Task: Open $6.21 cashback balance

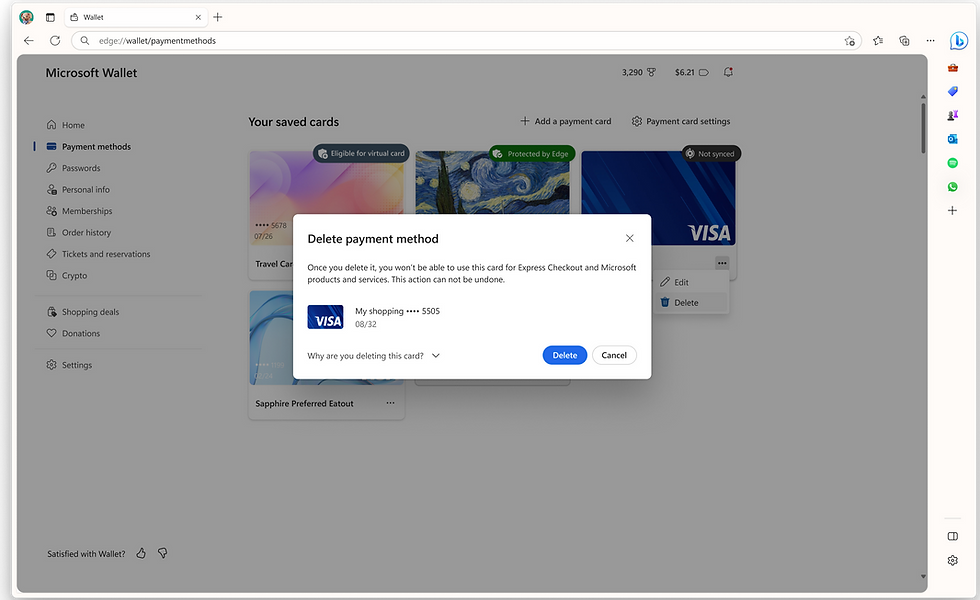Action: [691, 72]
